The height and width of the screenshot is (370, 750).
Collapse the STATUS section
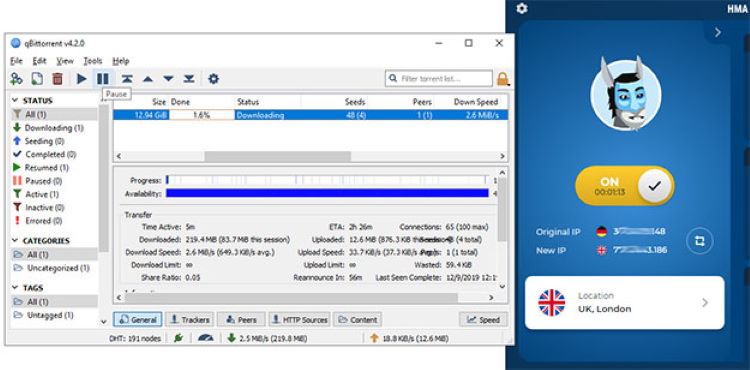pyautogui.click(x=15, y=101)
